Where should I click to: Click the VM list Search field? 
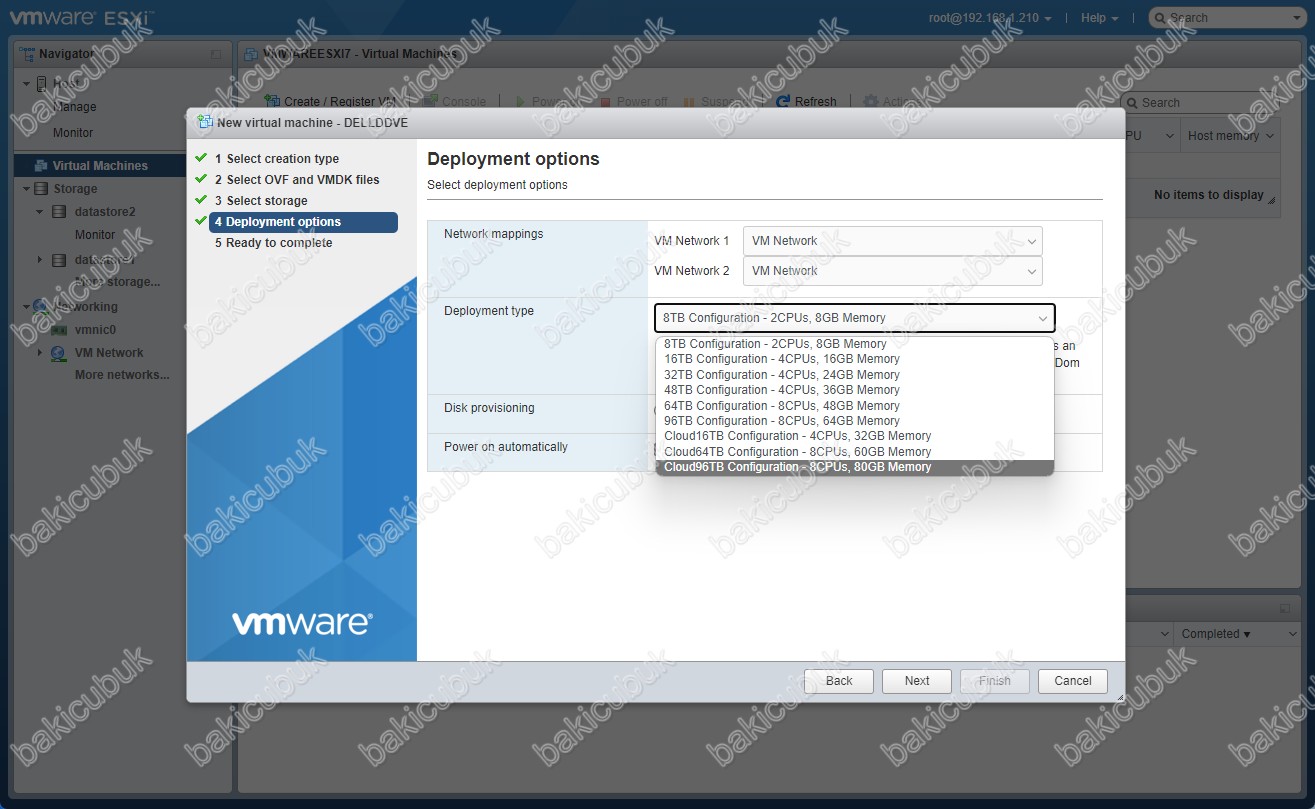tap(1200, 103)
